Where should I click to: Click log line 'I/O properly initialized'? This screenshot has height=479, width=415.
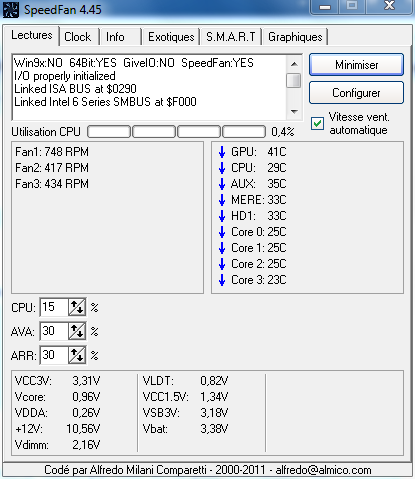[65, 76]
